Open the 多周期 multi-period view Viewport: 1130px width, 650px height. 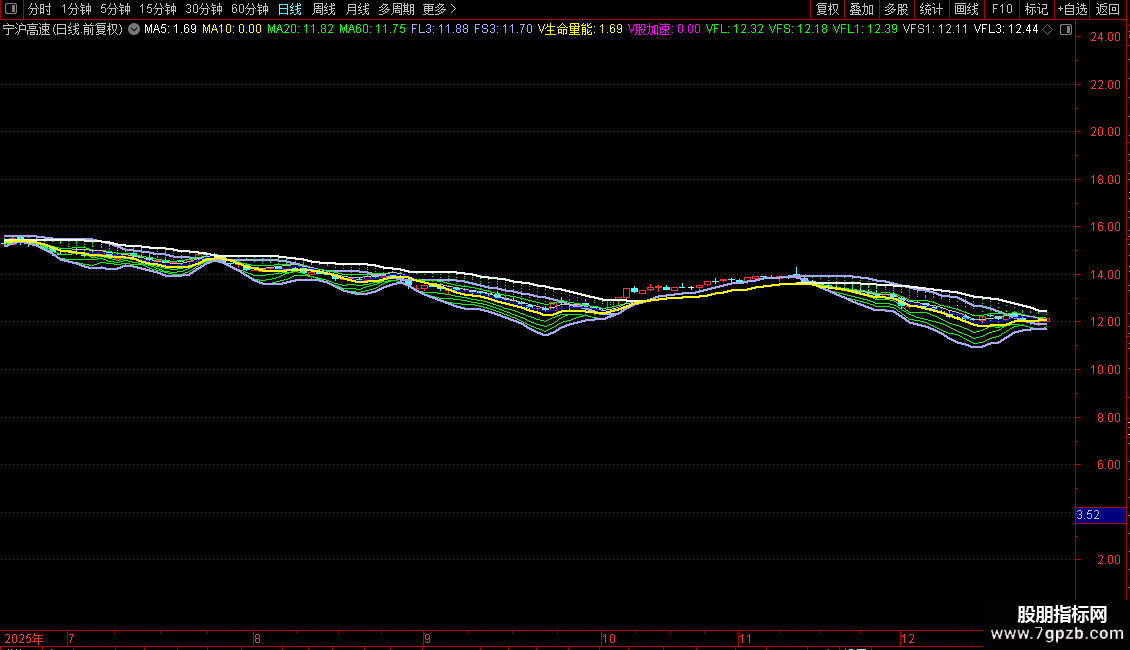coord(396,9)
